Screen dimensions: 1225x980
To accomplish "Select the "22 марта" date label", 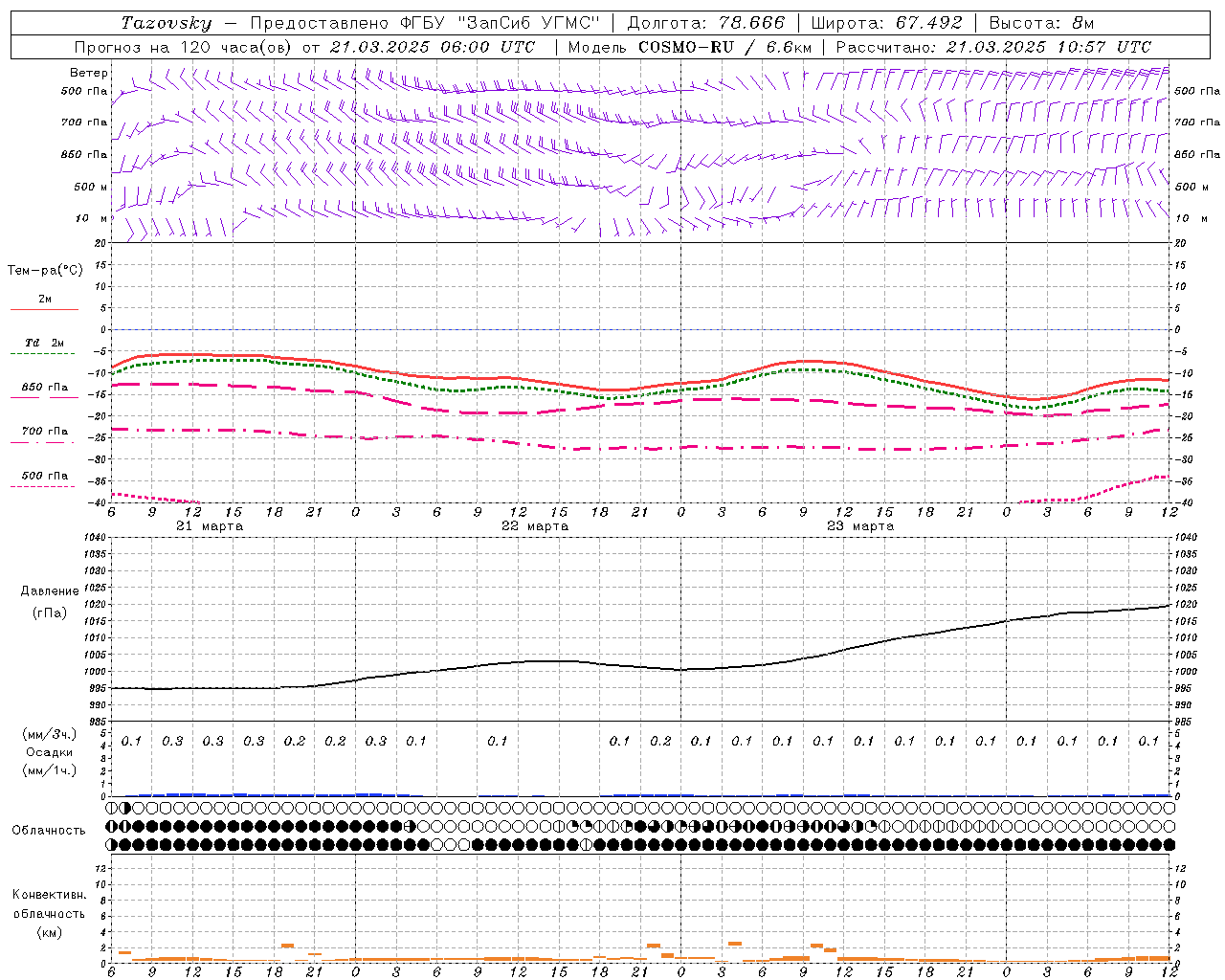I will (535, 526).
